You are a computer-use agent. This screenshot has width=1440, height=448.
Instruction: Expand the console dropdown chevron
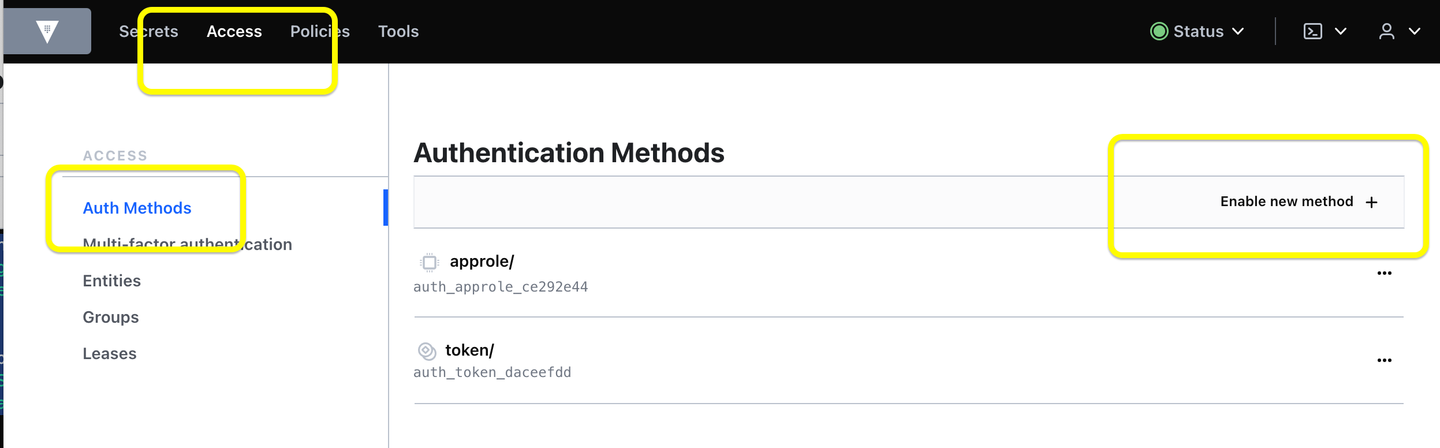pos(1341,31)
